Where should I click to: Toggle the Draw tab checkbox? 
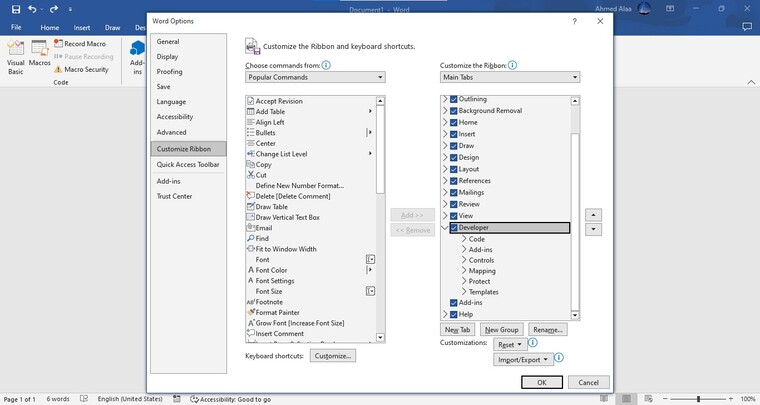pos(454,146)
